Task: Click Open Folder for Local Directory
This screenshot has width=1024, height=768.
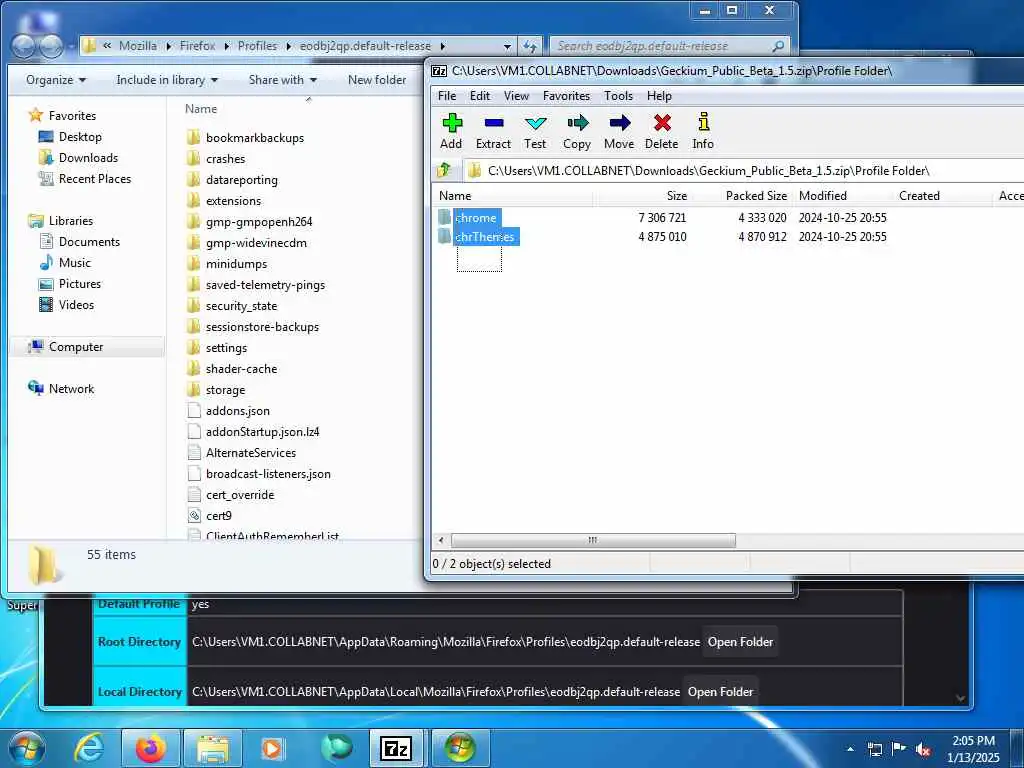Action: click(x=720, y=692)
